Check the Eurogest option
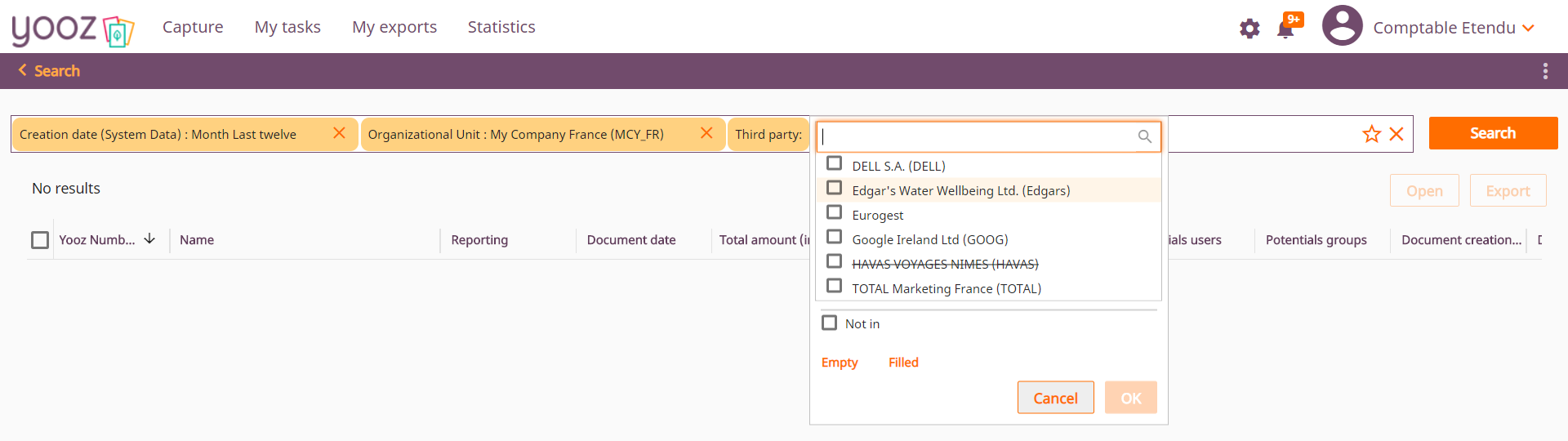 834,212
